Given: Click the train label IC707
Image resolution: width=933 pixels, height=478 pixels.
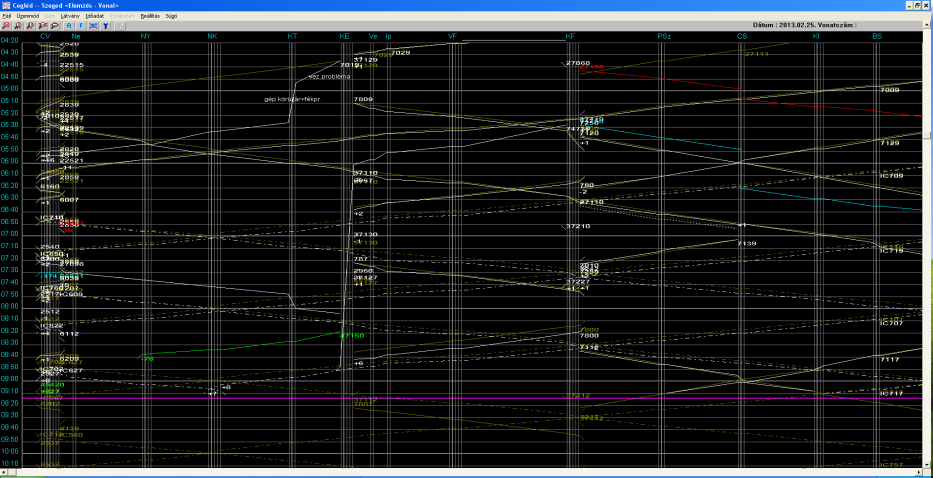Looking at the screenshot, I should point(891,323).
